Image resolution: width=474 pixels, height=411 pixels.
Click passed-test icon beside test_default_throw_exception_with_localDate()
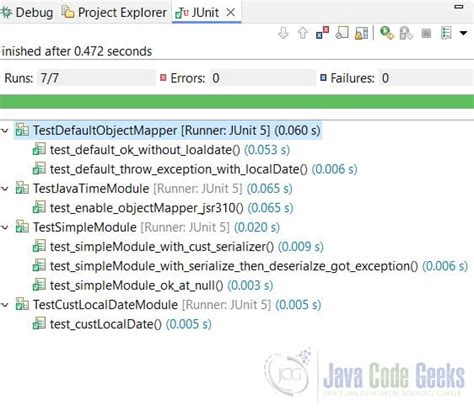39,169
